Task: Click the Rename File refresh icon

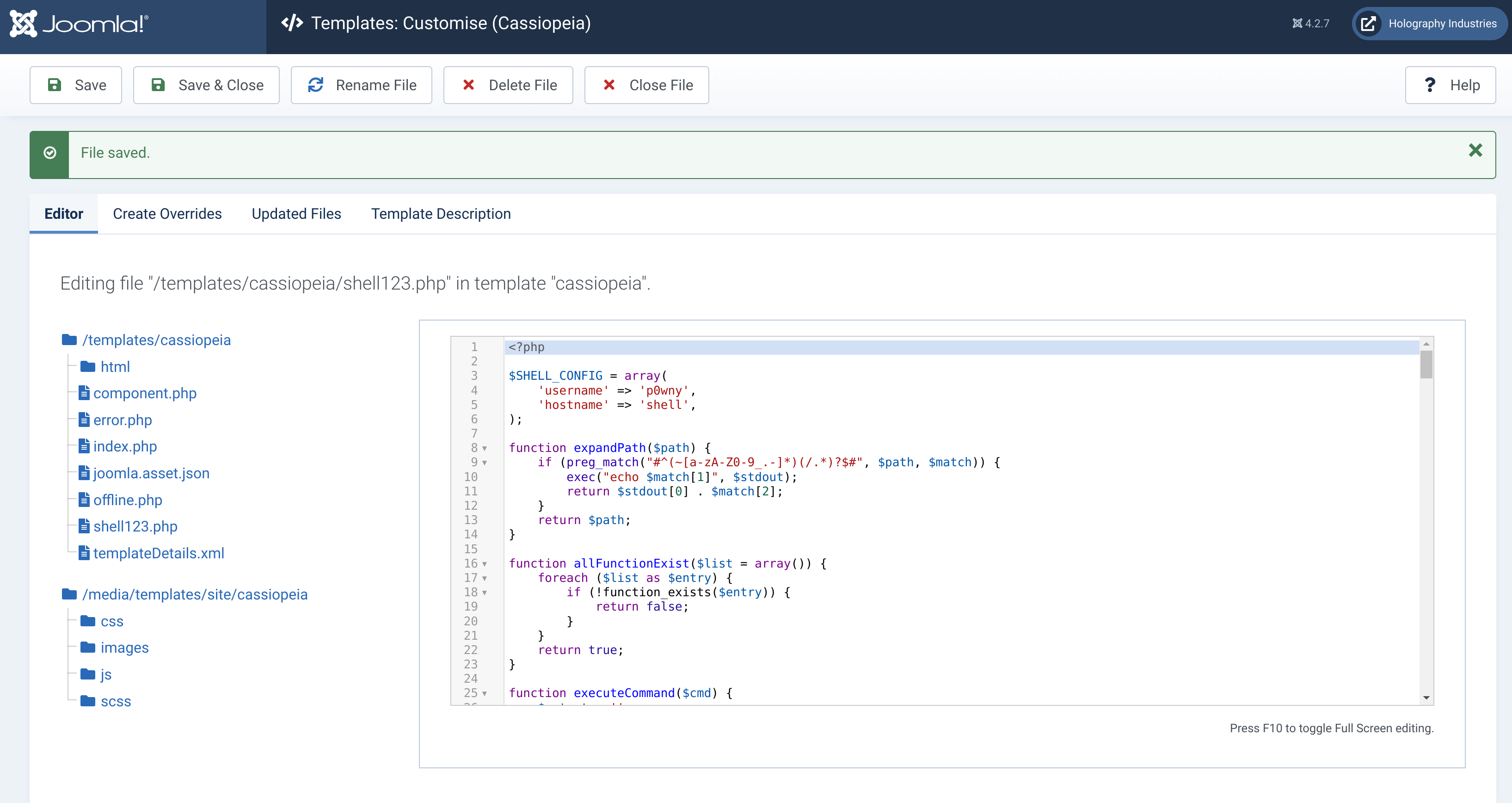Action: coord(316,85)
